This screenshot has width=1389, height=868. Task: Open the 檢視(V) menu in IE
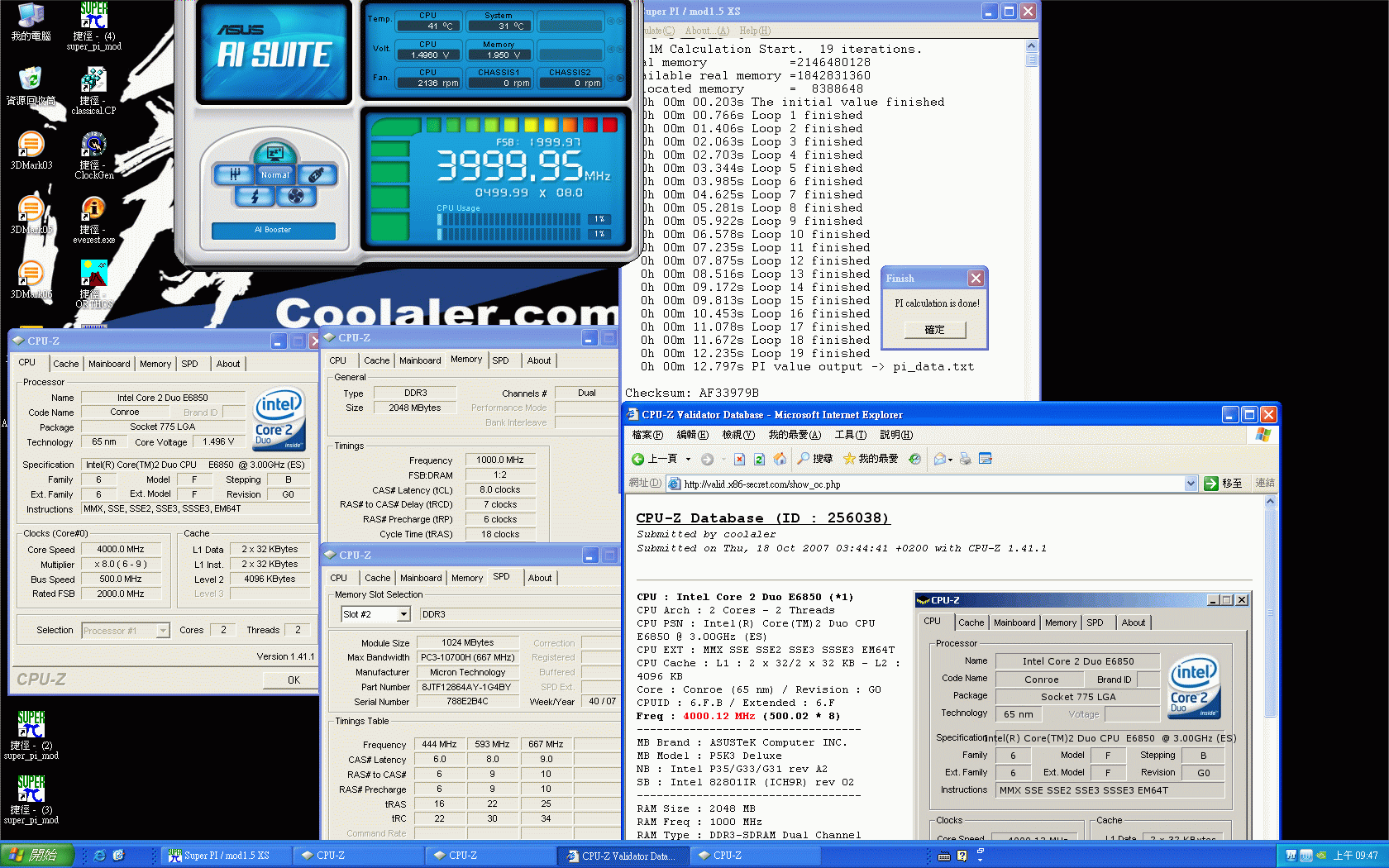[x=738, y=435]
